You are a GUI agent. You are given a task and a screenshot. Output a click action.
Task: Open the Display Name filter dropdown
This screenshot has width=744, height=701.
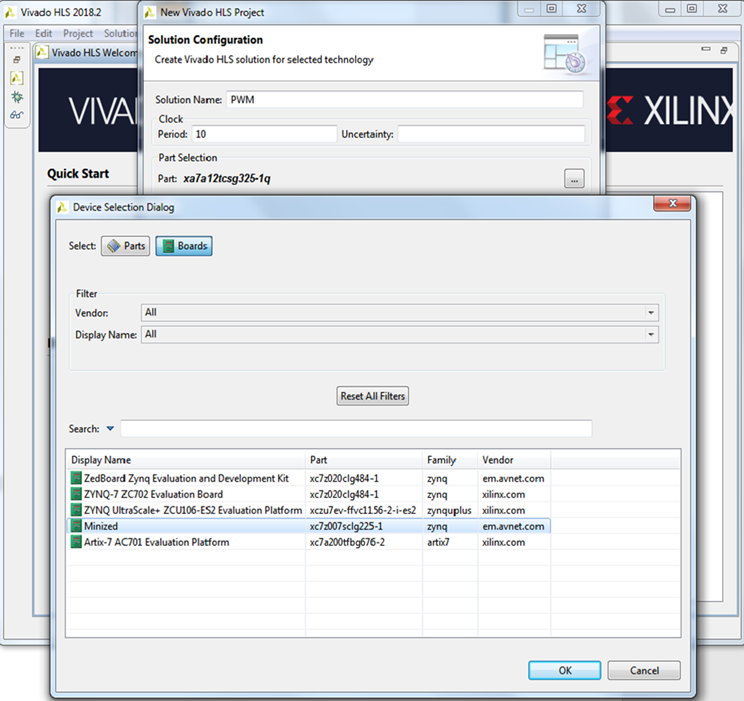tap(650, 334)
